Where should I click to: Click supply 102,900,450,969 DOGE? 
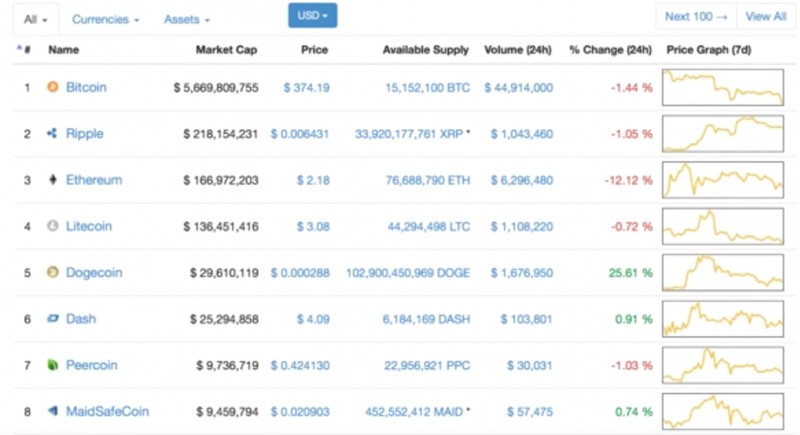[408, 273]
